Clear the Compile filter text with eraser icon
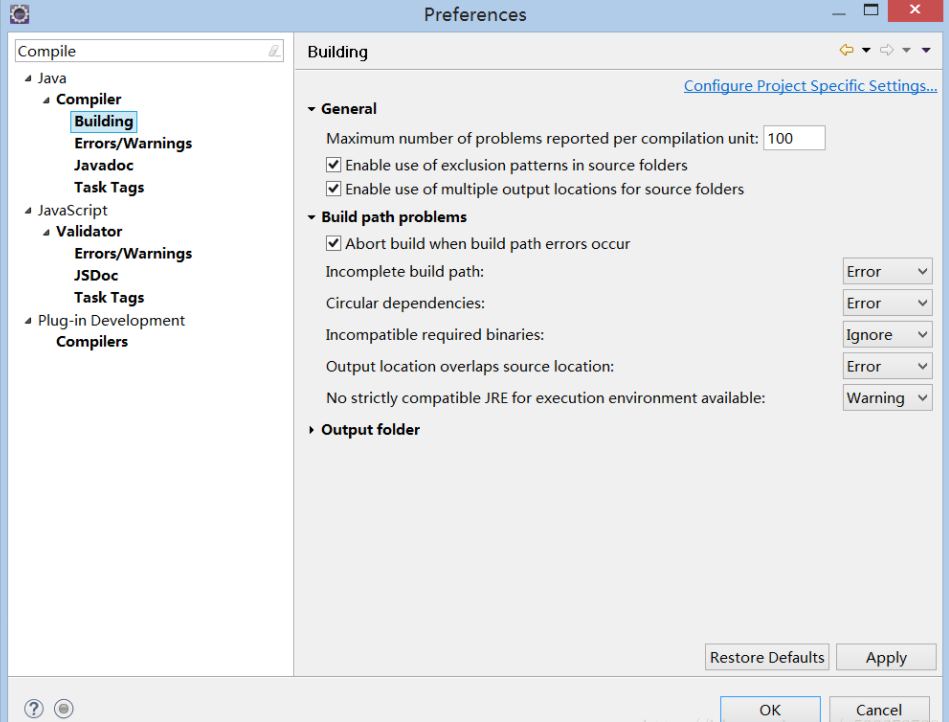Viewport: 949px width, 722px height. [x=274, y=51]
